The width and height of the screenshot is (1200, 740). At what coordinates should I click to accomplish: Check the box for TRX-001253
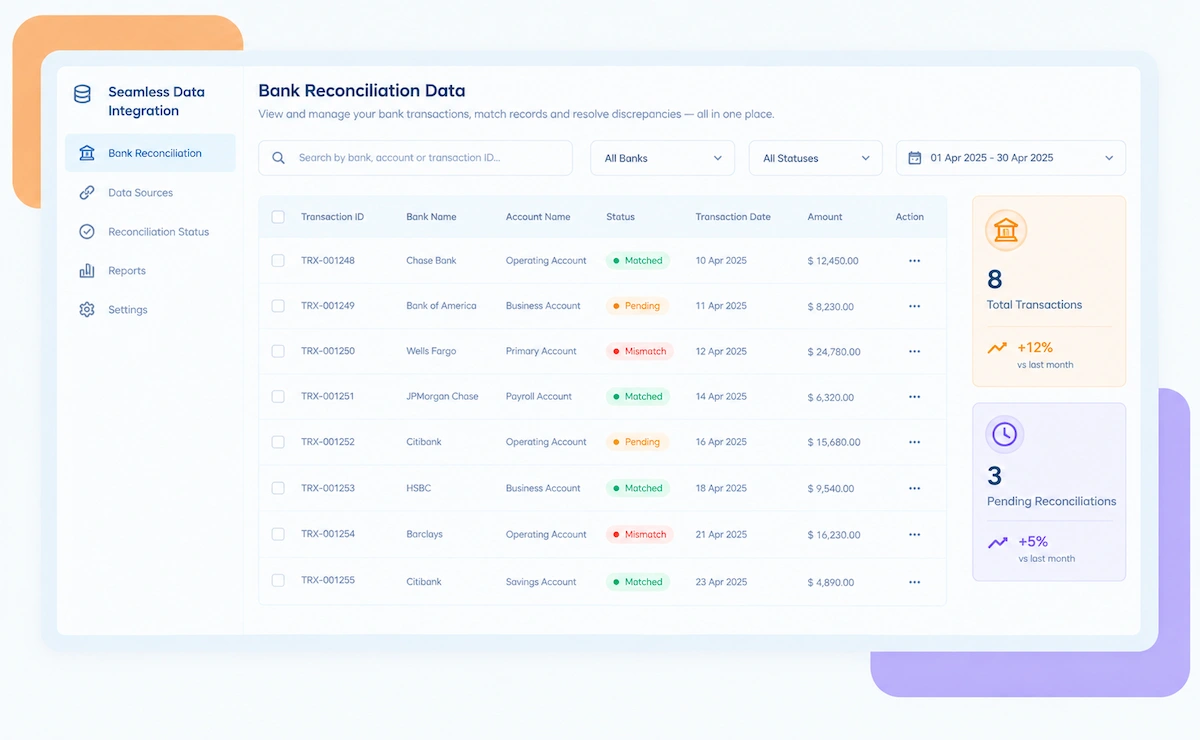pyautogui.click(x=278, y=488)
